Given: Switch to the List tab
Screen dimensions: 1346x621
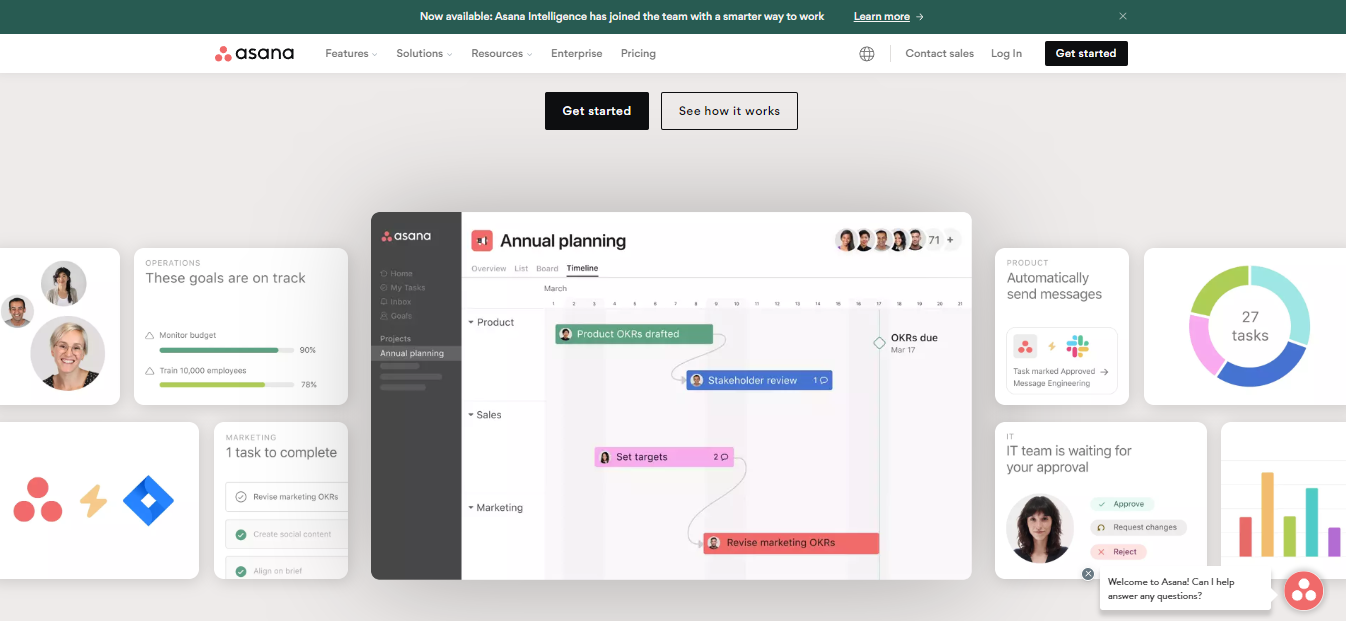Looking at the screenshot, I should (x=521, y=268).
